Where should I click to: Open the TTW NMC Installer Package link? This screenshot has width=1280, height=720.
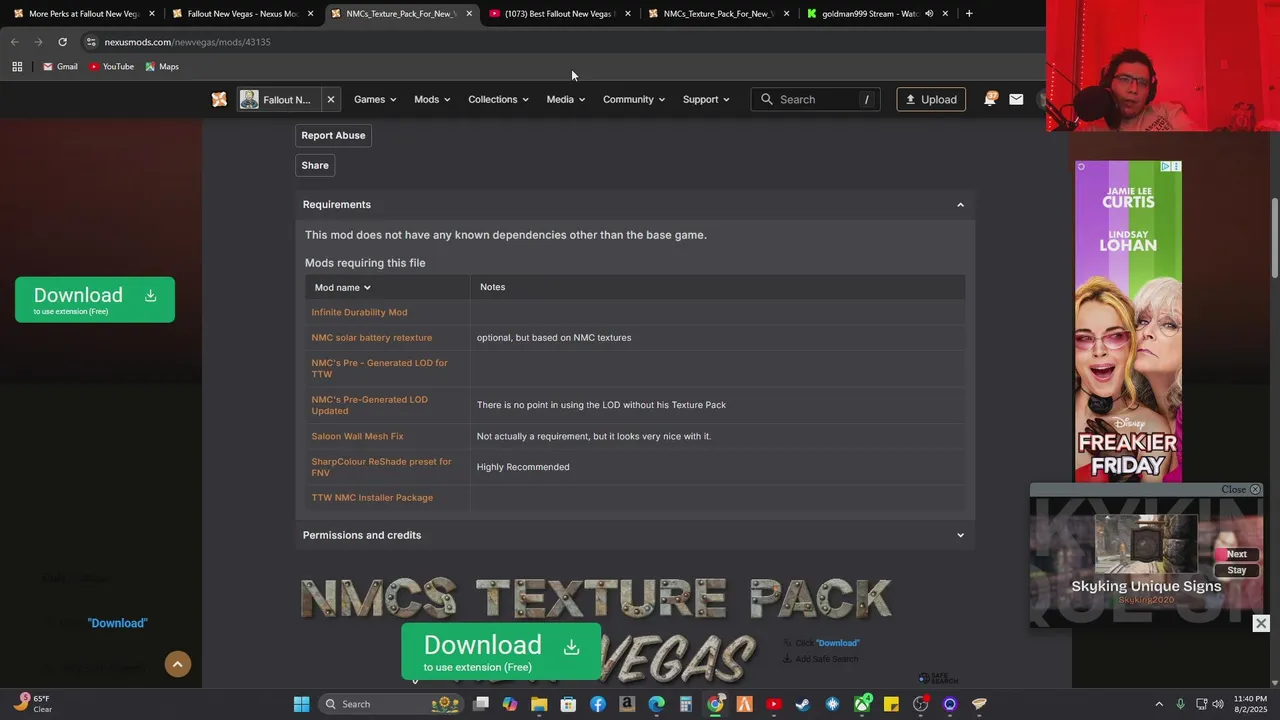click(372, 498)
